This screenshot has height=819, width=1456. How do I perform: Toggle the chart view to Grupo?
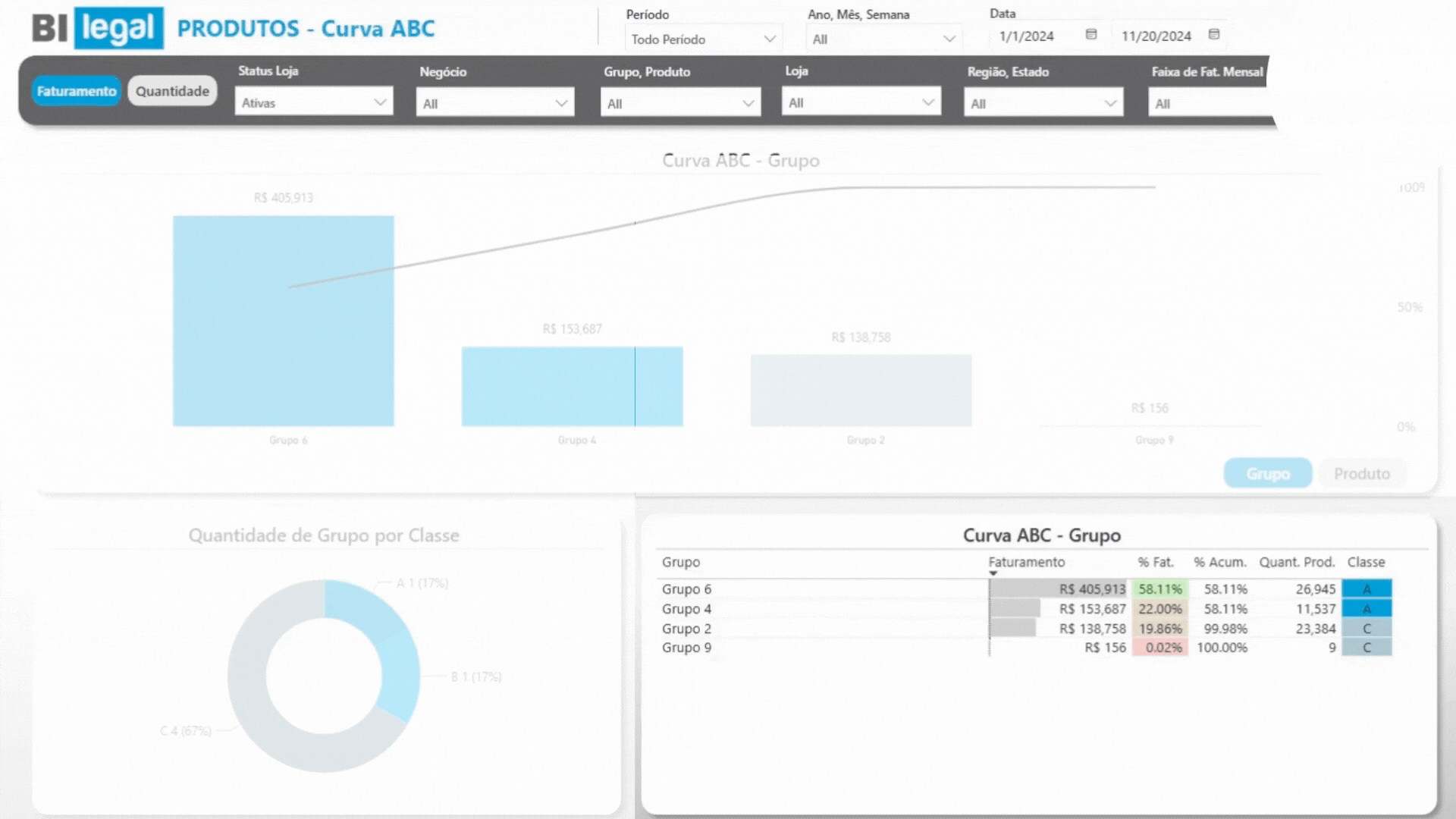1267,473
